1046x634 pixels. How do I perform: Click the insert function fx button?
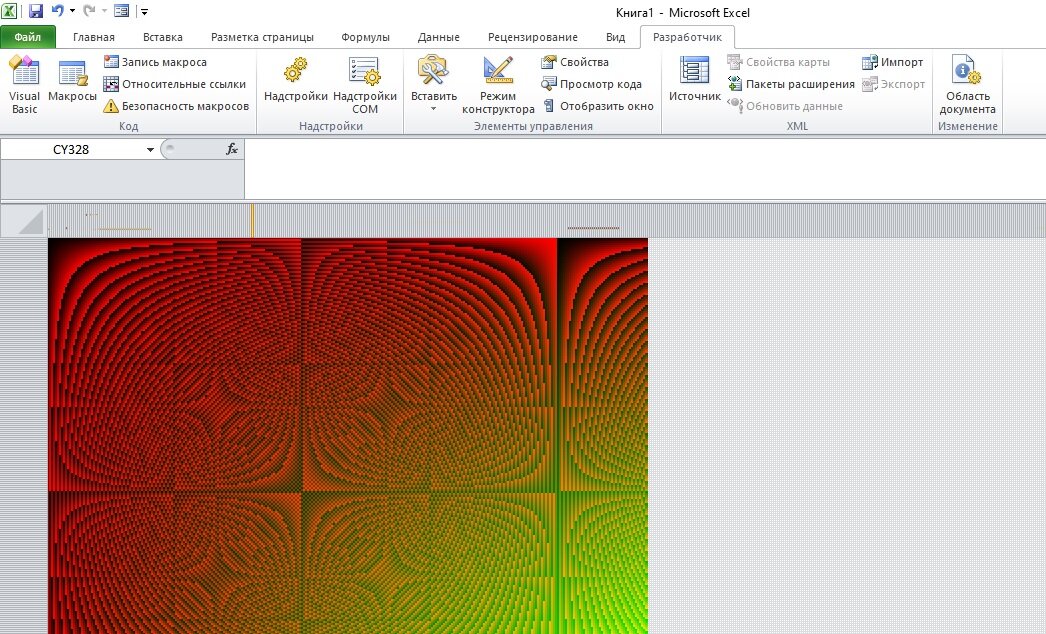tap(231, 149)
